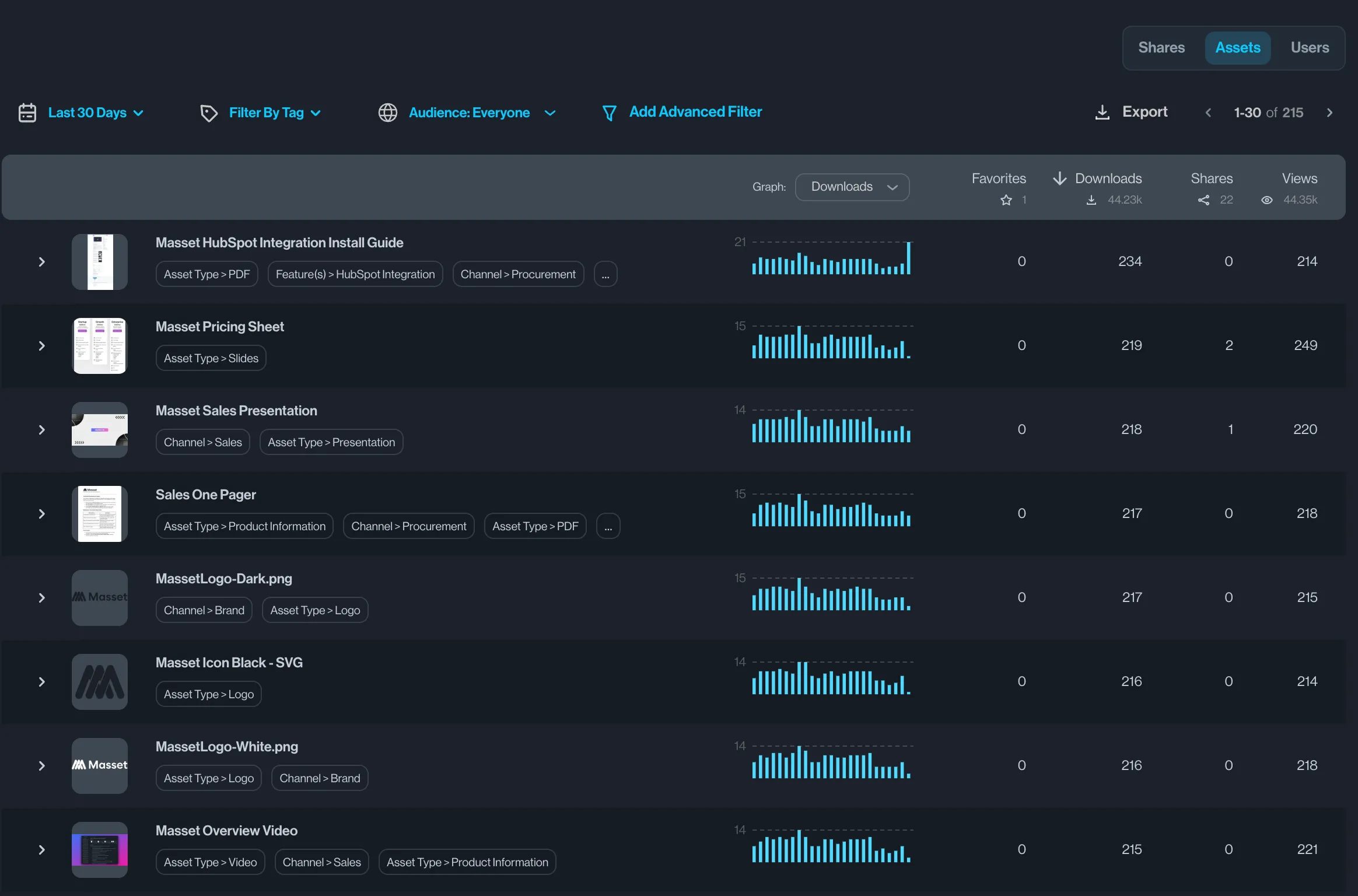Click the Export download icon
Image resolution: width=1358 pixels, height=896 pixels.
(1102, 112)
